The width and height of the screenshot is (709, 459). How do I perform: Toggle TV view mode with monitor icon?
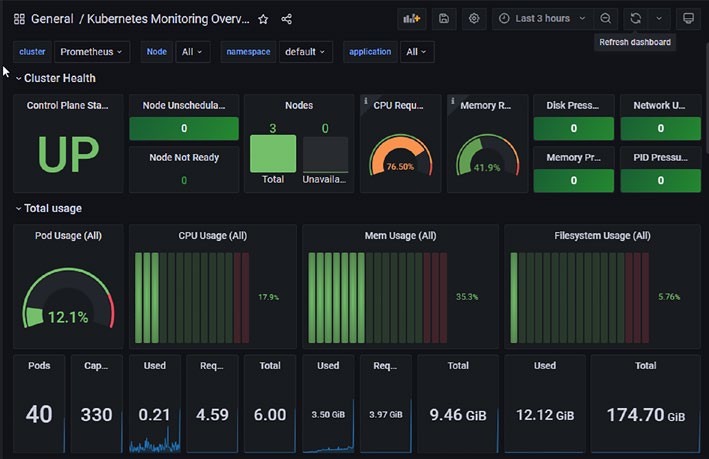[x=688, y=19]
